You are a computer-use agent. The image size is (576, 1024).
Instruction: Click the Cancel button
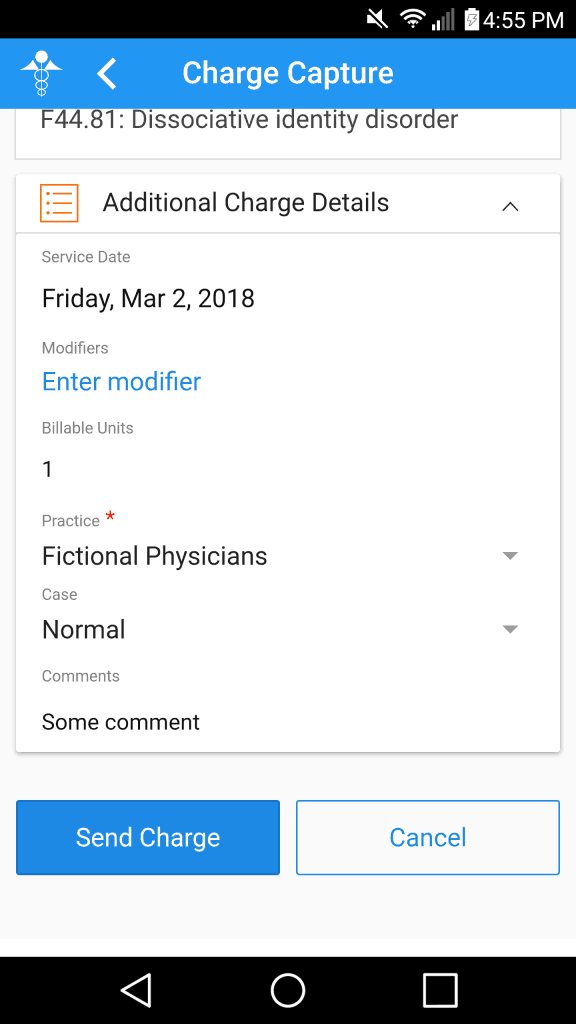pos(428,837)
